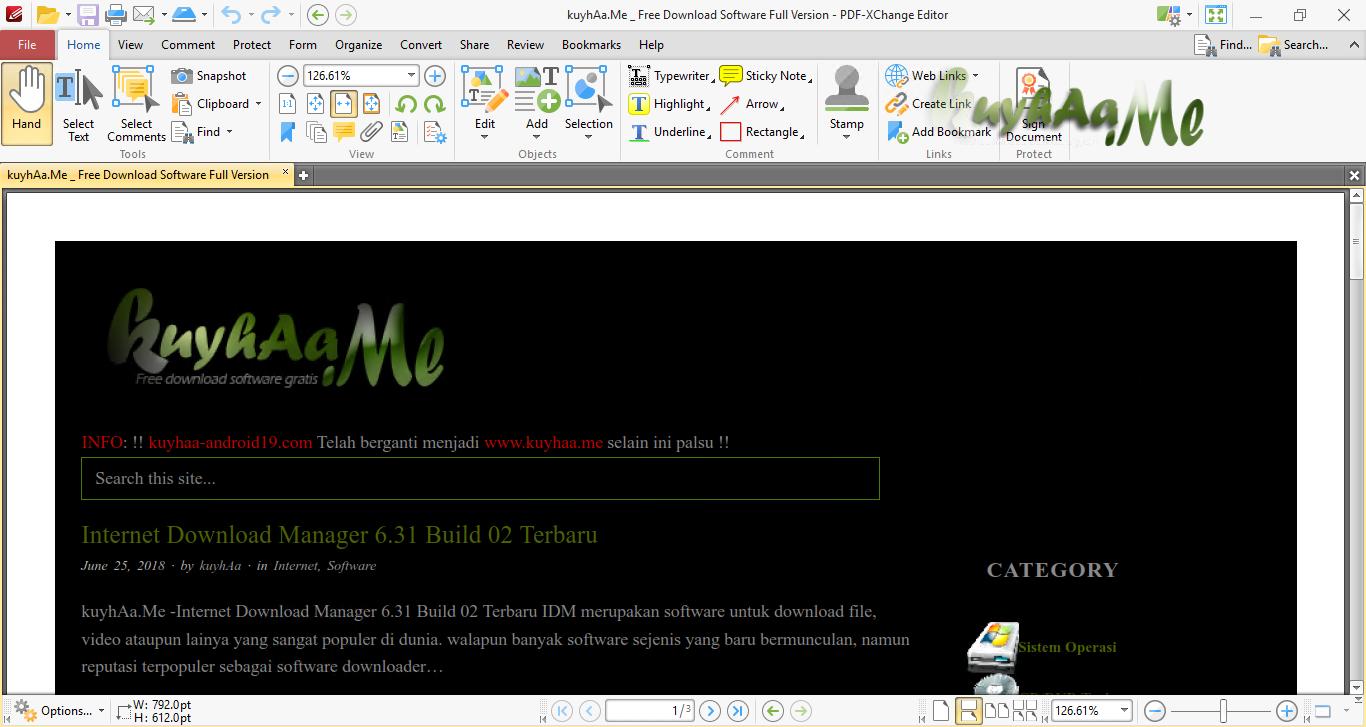Activate the Select Text tool
The image size is (1366, 727).
[x=78, y=104]
